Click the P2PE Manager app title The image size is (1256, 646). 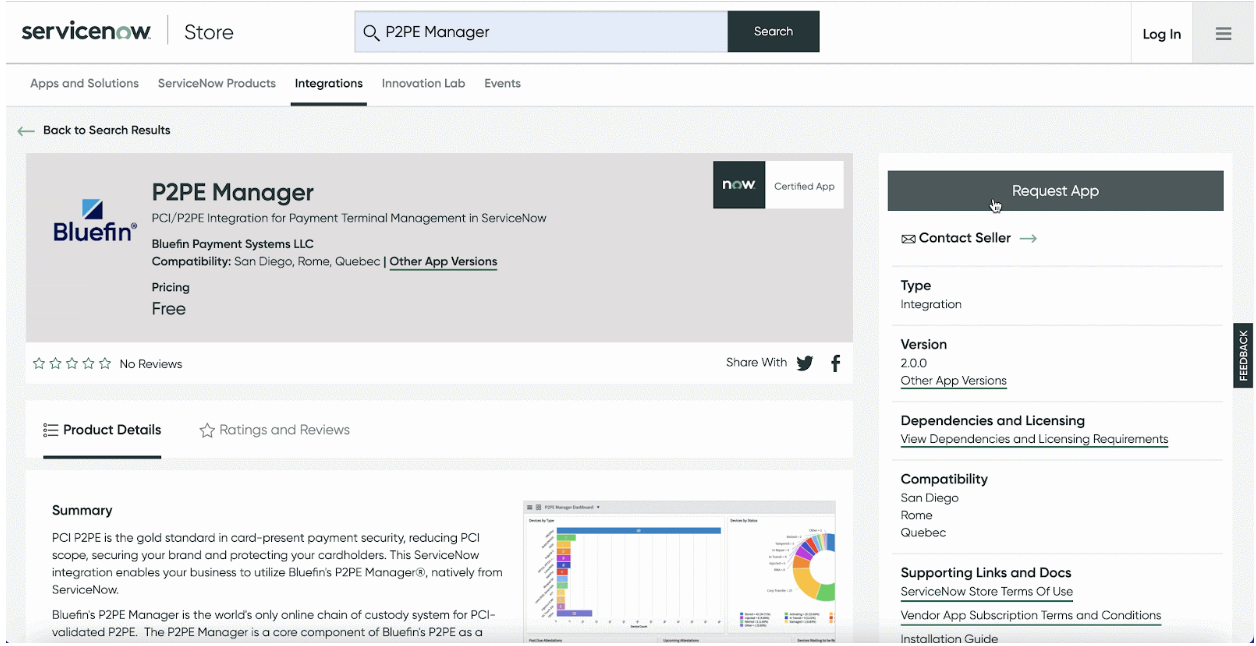233,192
